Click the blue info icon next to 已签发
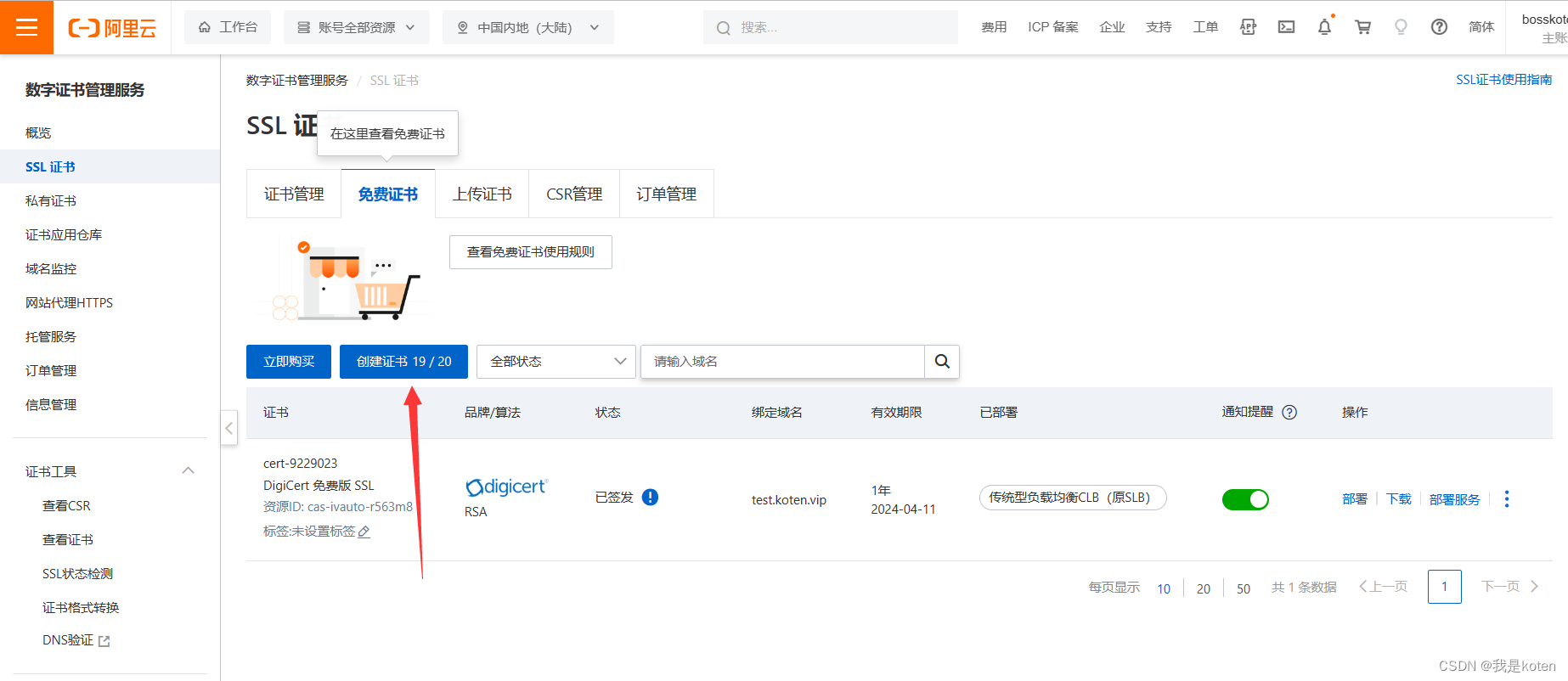The width and height of the screenshot is (1568, 681). coord(650,497)
